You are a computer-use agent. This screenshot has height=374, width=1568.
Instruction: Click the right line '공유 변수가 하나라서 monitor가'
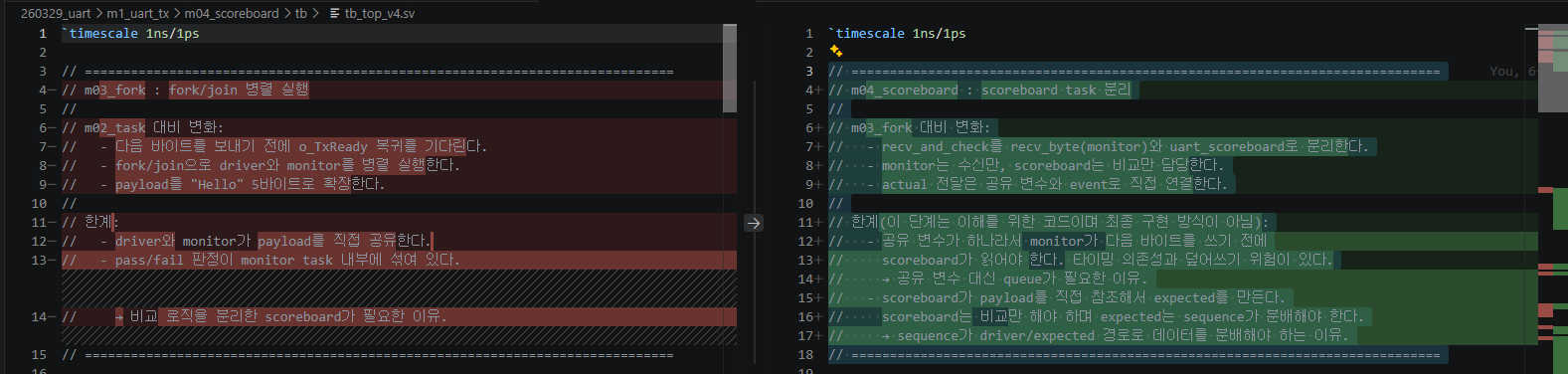coord(1048,241)
